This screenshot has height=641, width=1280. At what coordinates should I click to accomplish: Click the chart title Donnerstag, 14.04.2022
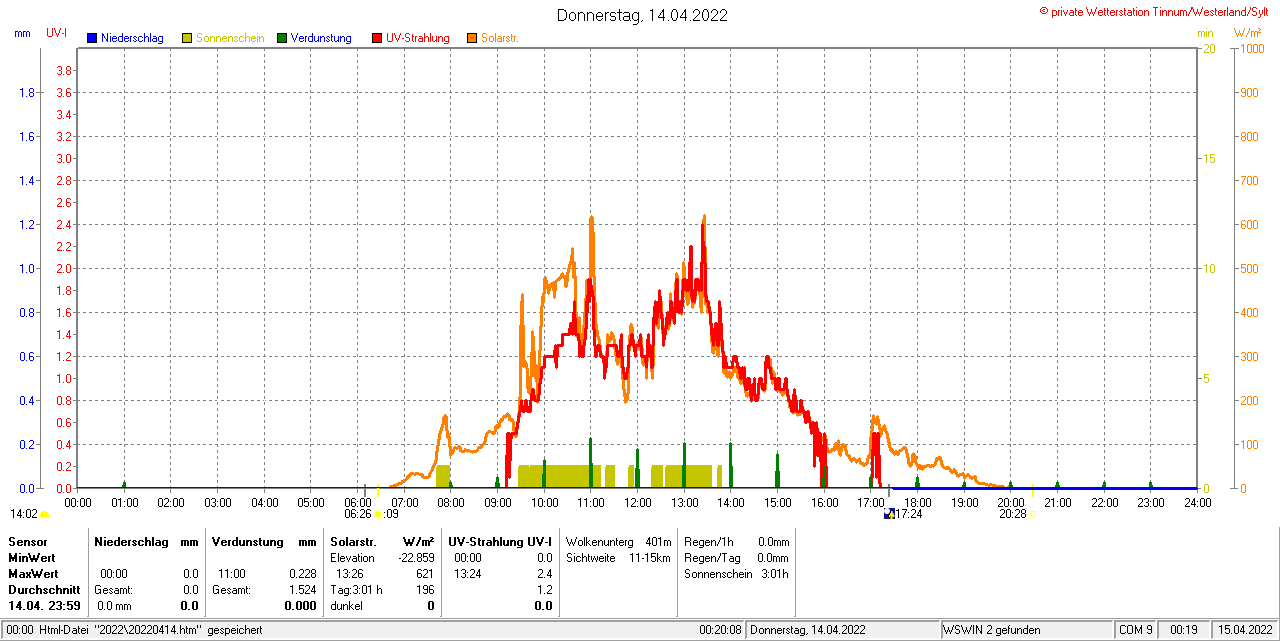642,15
